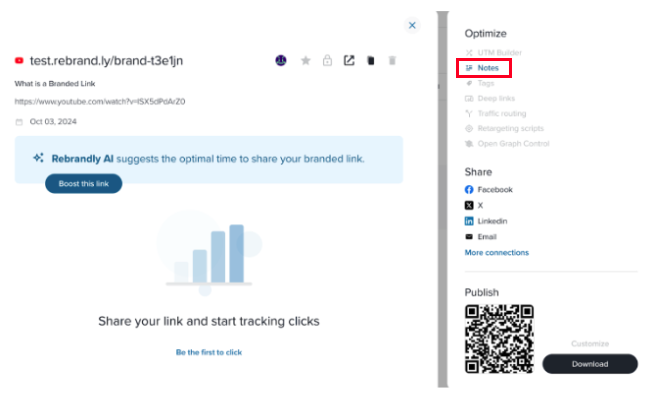Open Open Graph Control option

(507, 143)
